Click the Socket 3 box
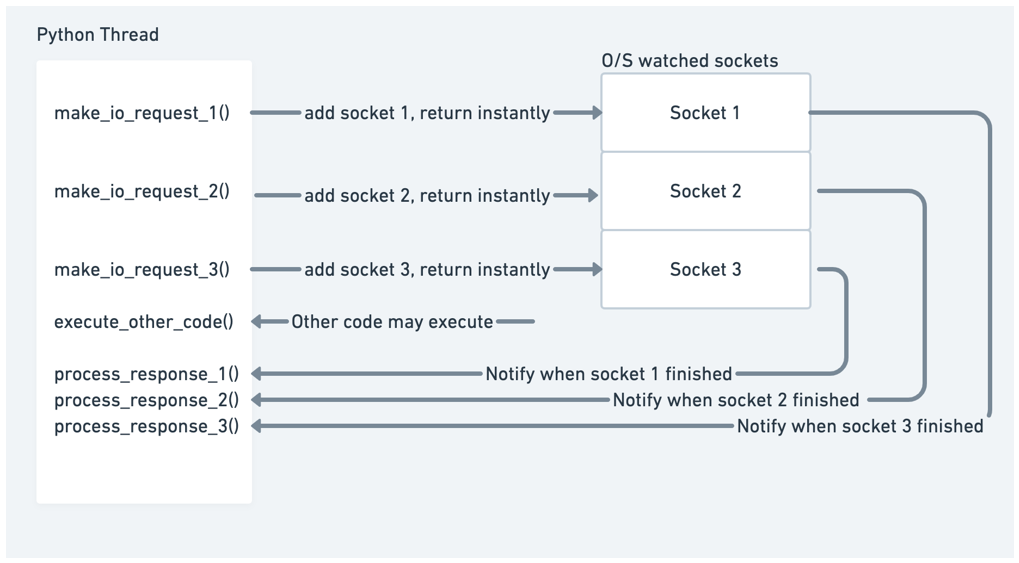Image resolution: width=1019 pixels, height=563 pixels. [x=705, y=269]
